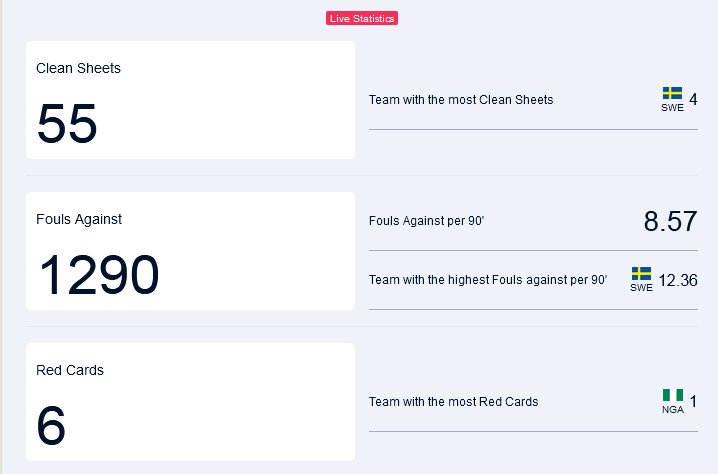Open the Red Cards stat card
Image resolution: width=718 pixels, height=474 pixels.
click(190, 402)
